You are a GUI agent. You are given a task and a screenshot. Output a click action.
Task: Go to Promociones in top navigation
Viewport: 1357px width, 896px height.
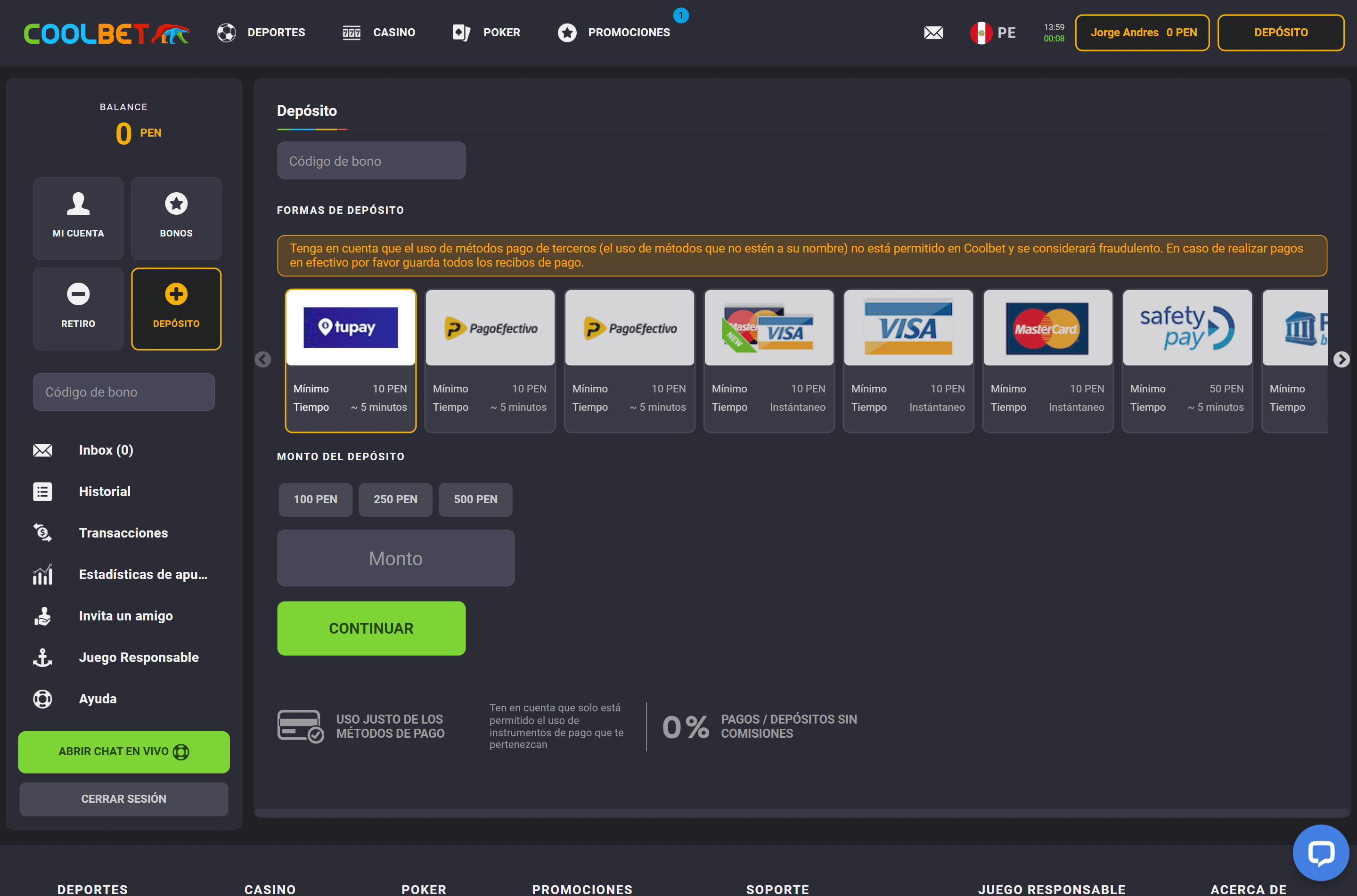[614, 33]
